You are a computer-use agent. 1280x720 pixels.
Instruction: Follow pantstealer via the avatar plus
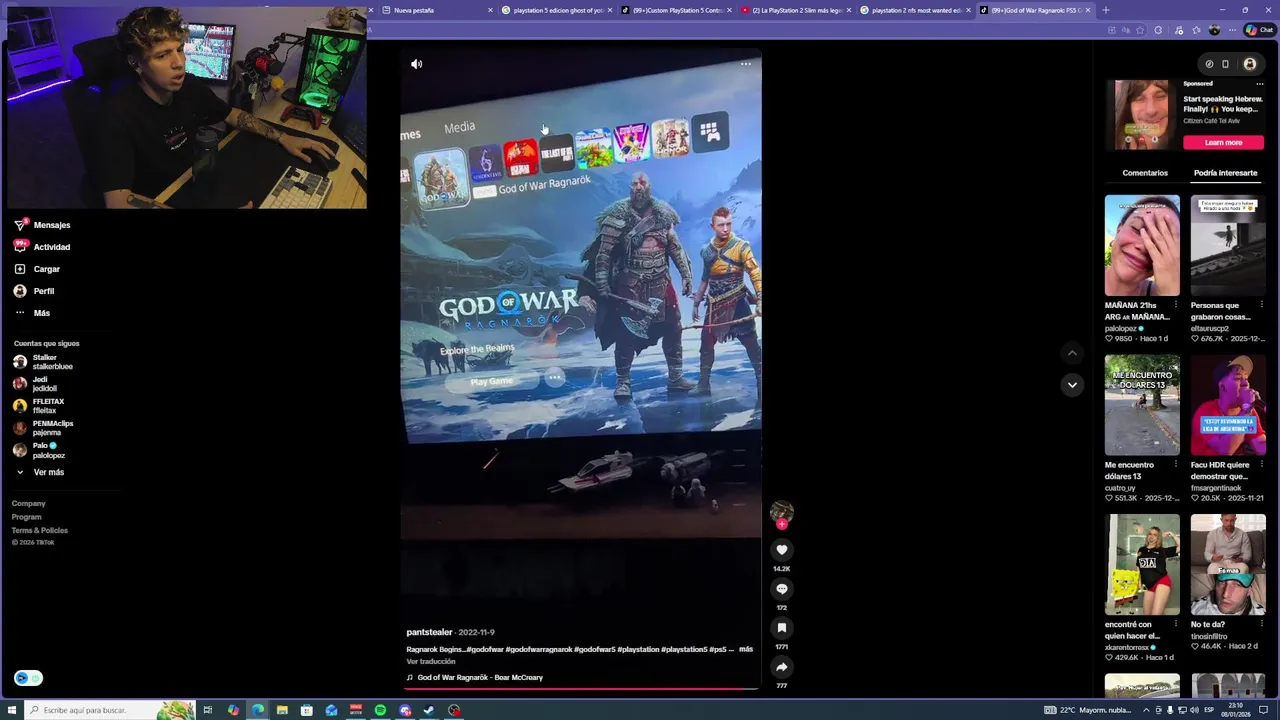coord(782,524)
